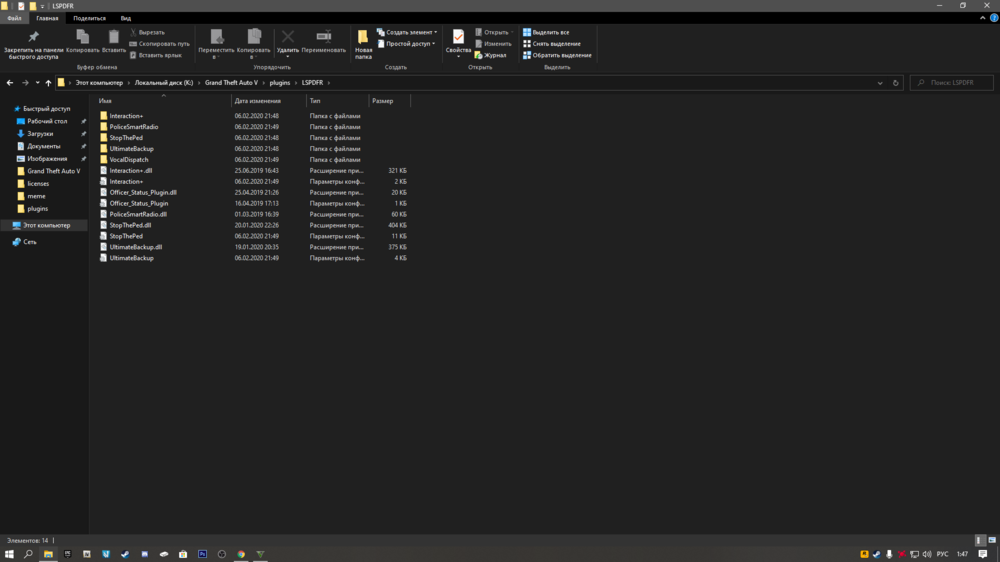Select 'Сеть' in navigation pane
The width and height of the screenshot is (1000, 562).
[29, 242]
